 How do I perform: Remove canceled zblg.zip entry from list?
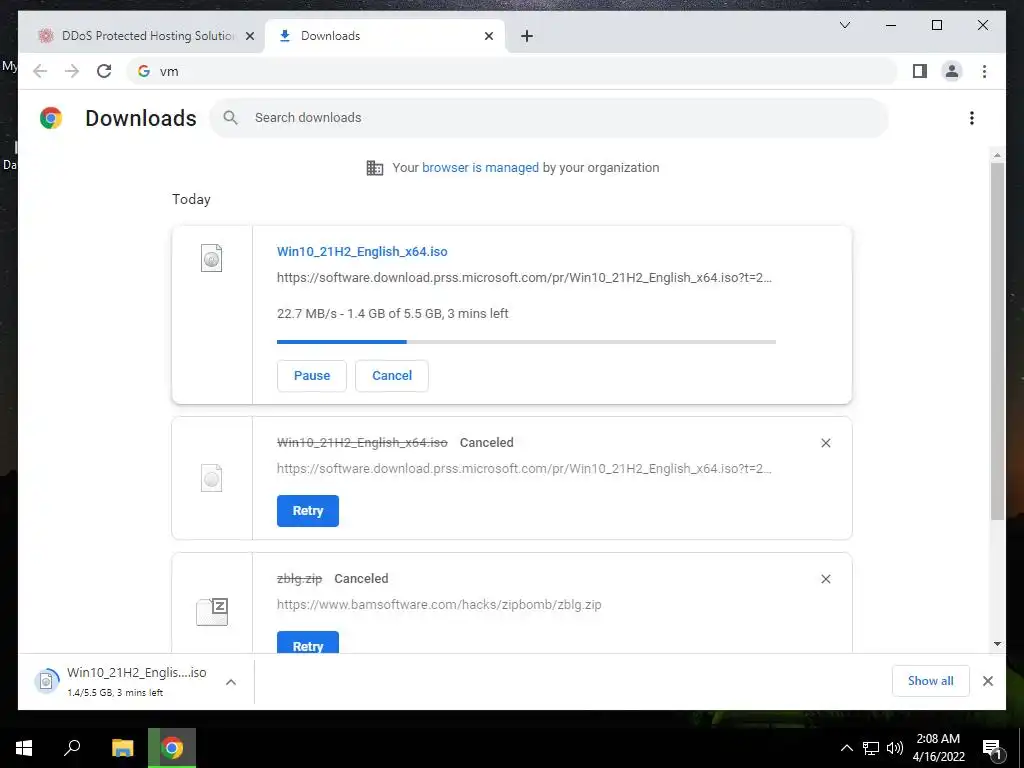pos(825,579)
